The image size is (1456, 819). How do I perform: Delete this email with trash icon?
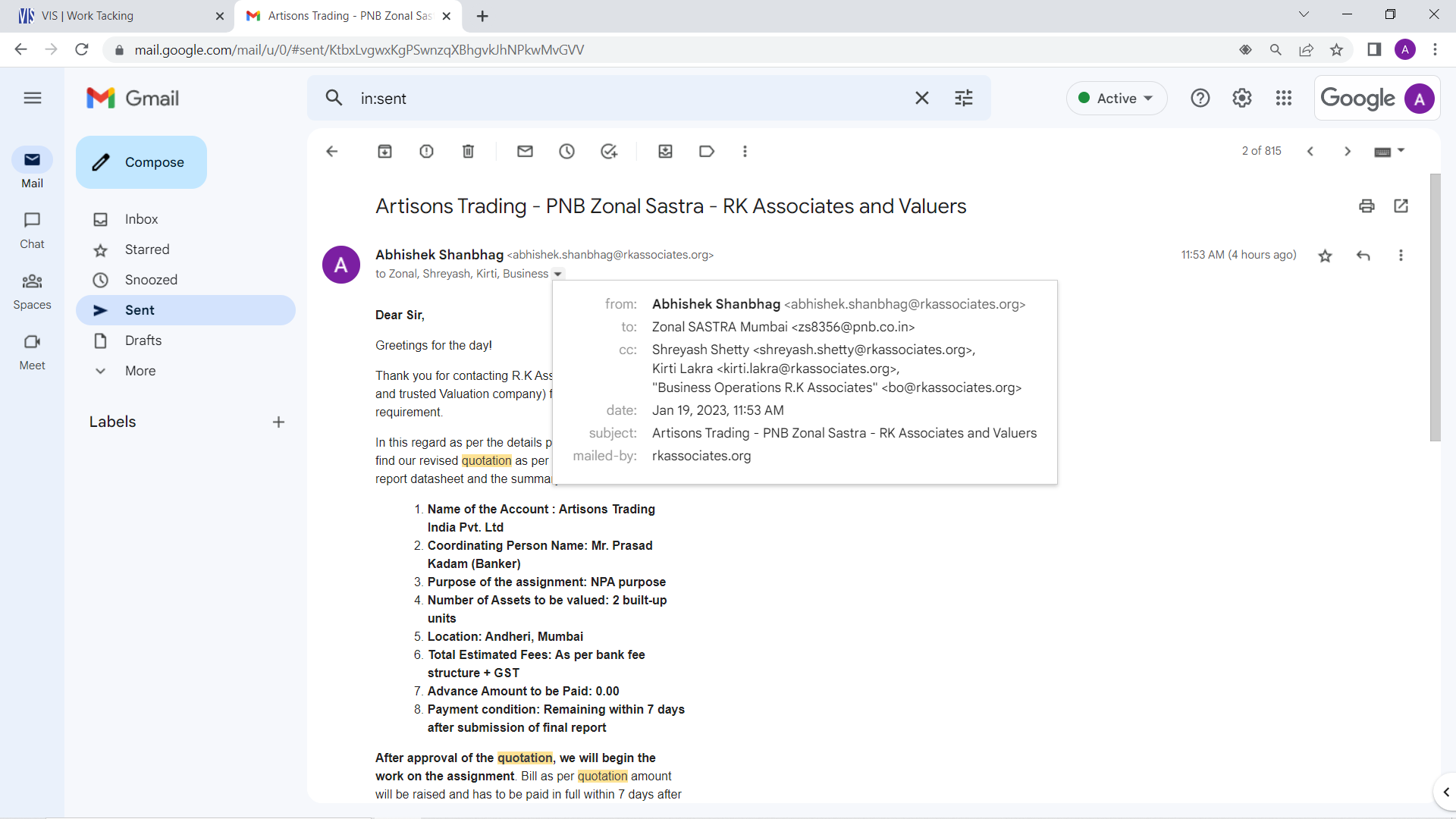[469, 151]
